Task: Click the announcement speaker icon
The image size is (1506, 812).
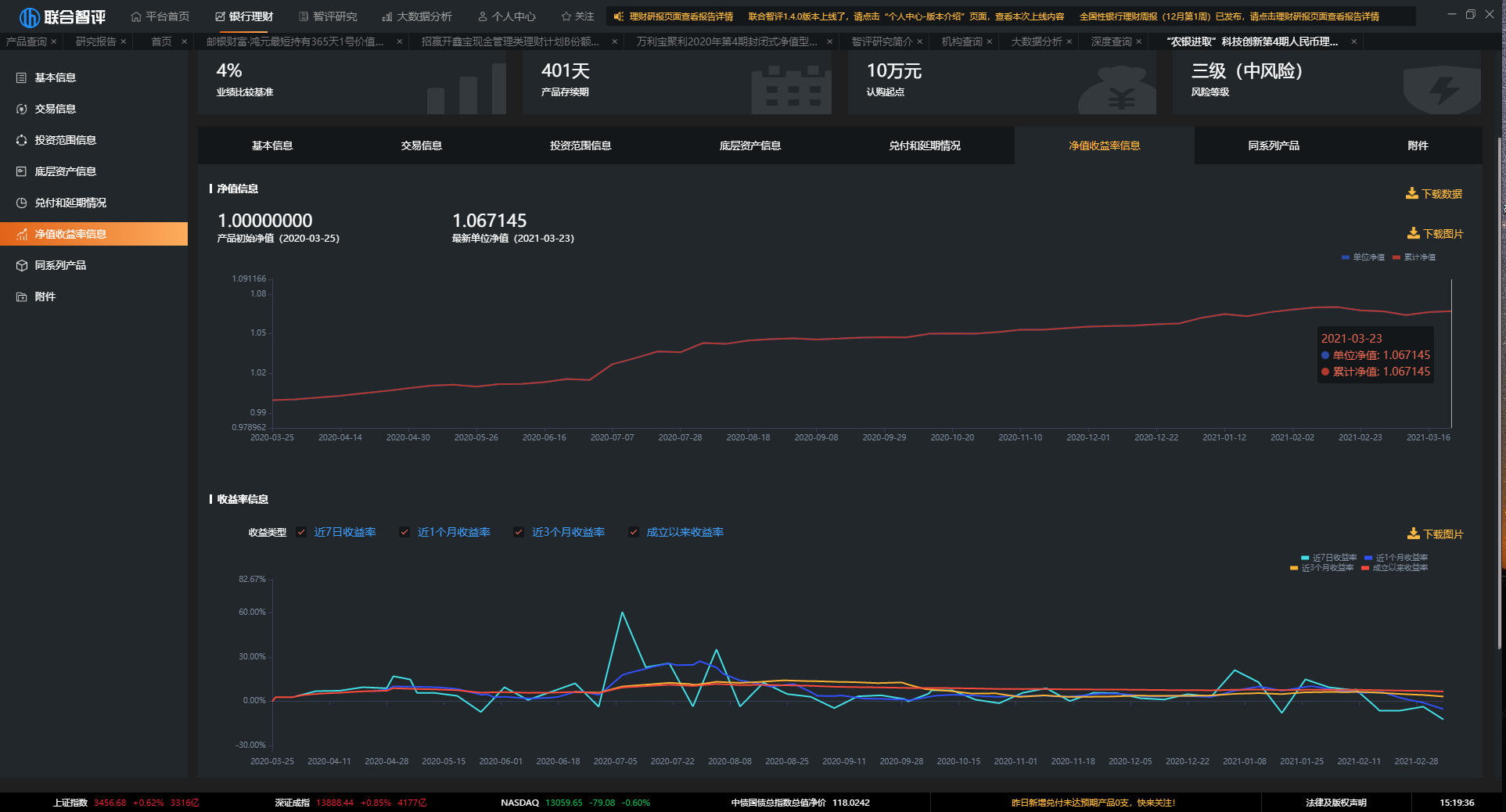Action: pos(618,16)
